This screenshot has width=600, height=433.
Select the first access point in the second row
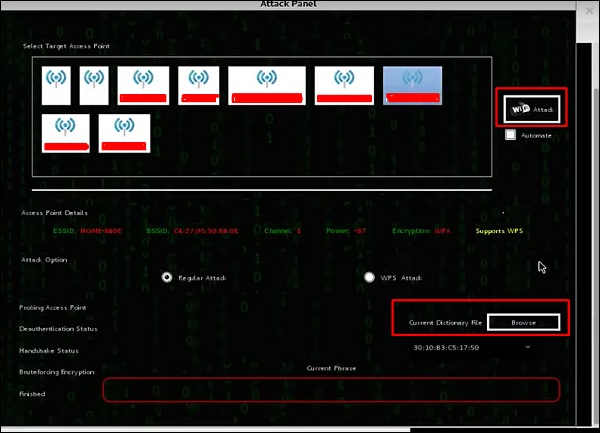click(65, 133)
